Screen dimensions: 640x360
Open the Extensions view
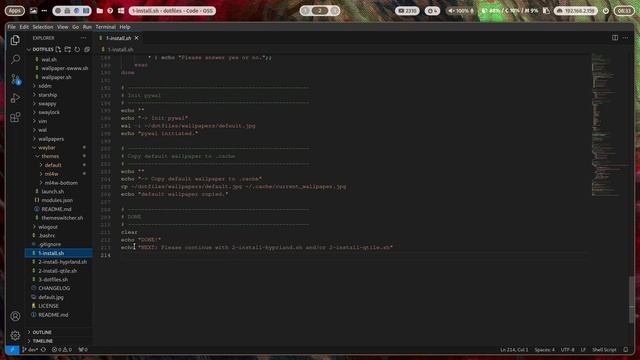click(15, 118)
